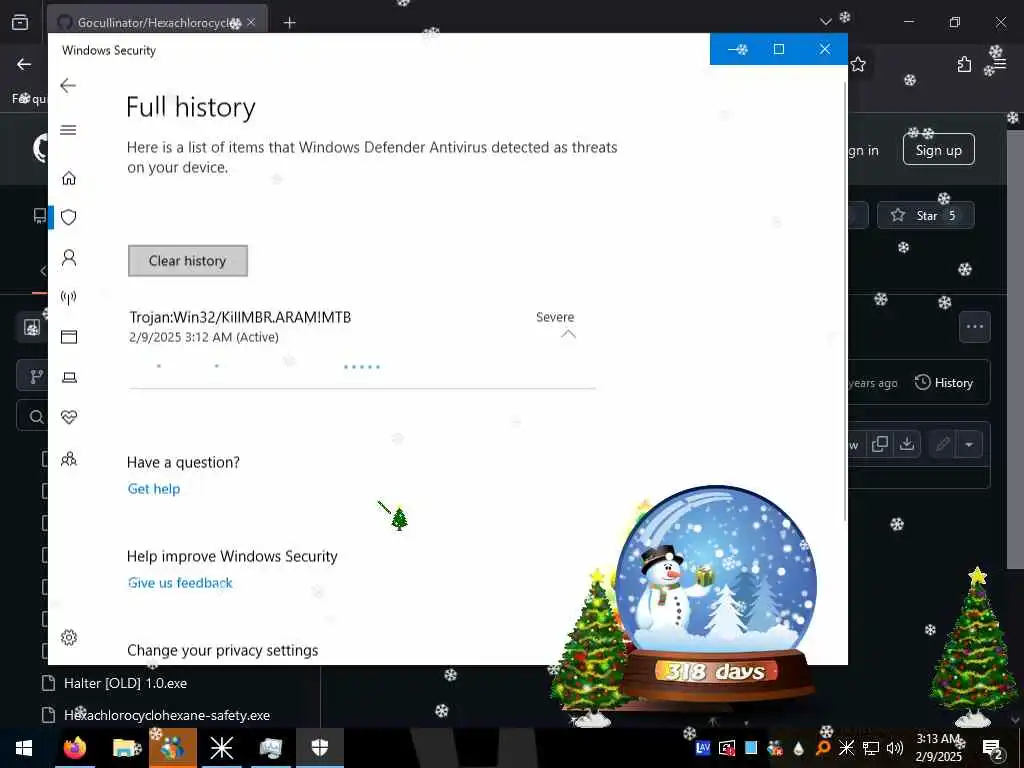Open the taskbar clock showing 3:13 AM

938,748
